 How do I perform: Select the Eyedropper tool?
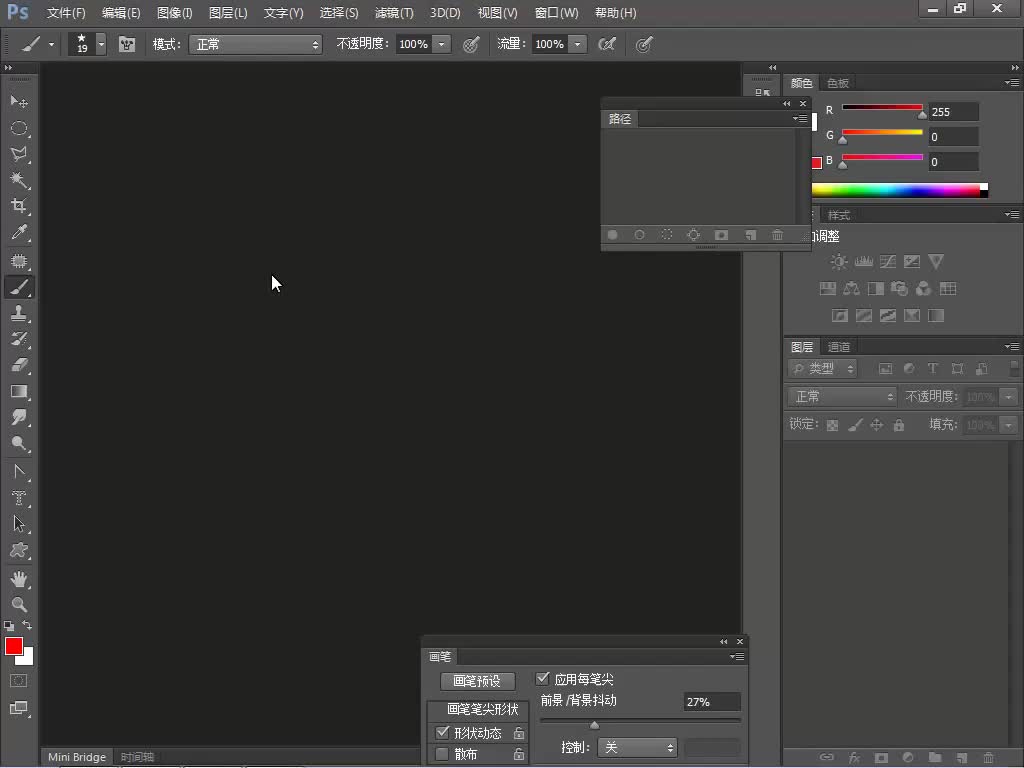[x=19, y=232]
